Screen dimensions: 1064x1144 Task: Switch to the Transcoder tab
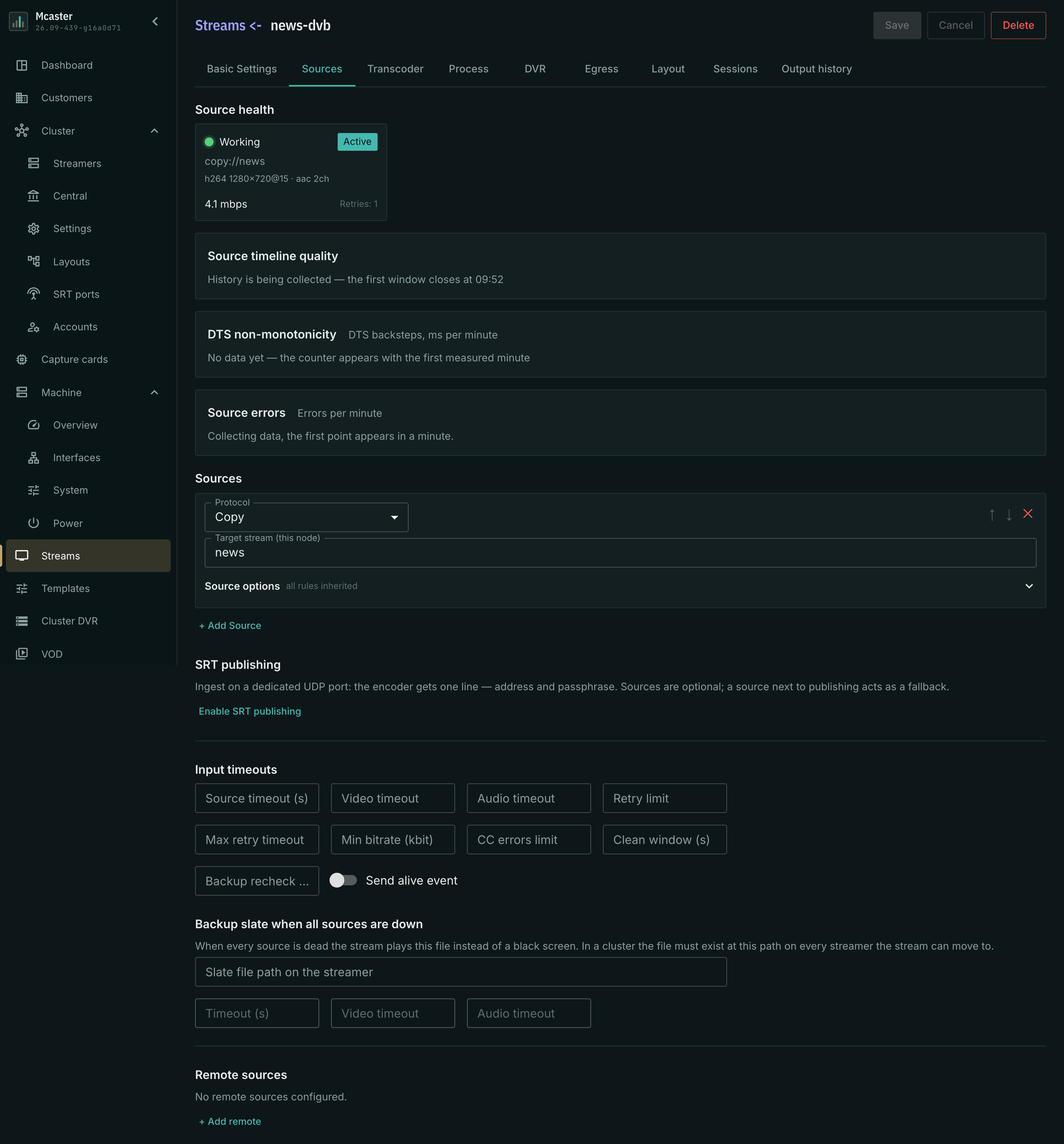pyautogui.click(x=395, y=69)
